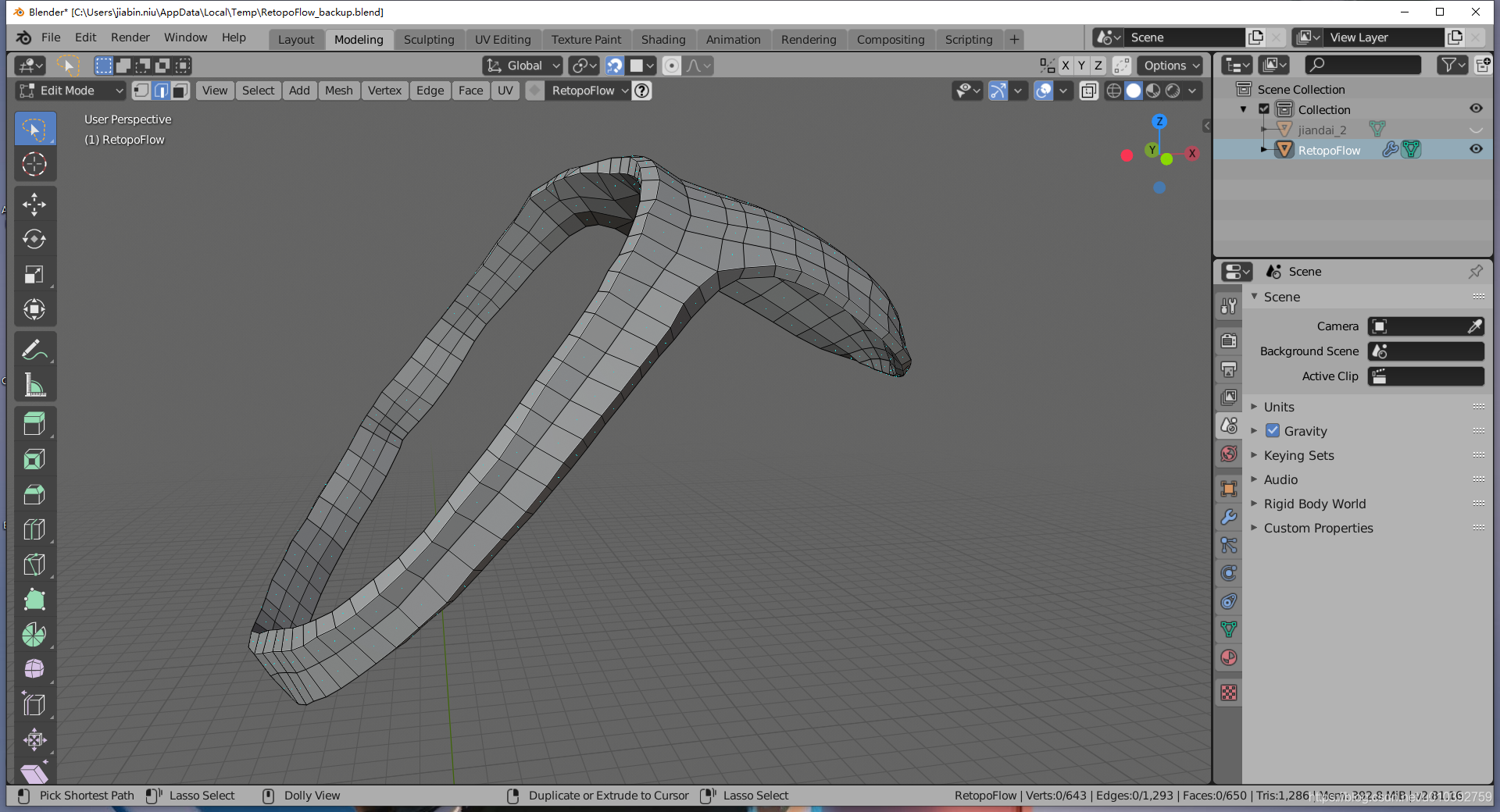This screenshot has width=1500, height=812.
Task: Click the Background Scene field
Action: [1426, 351]
